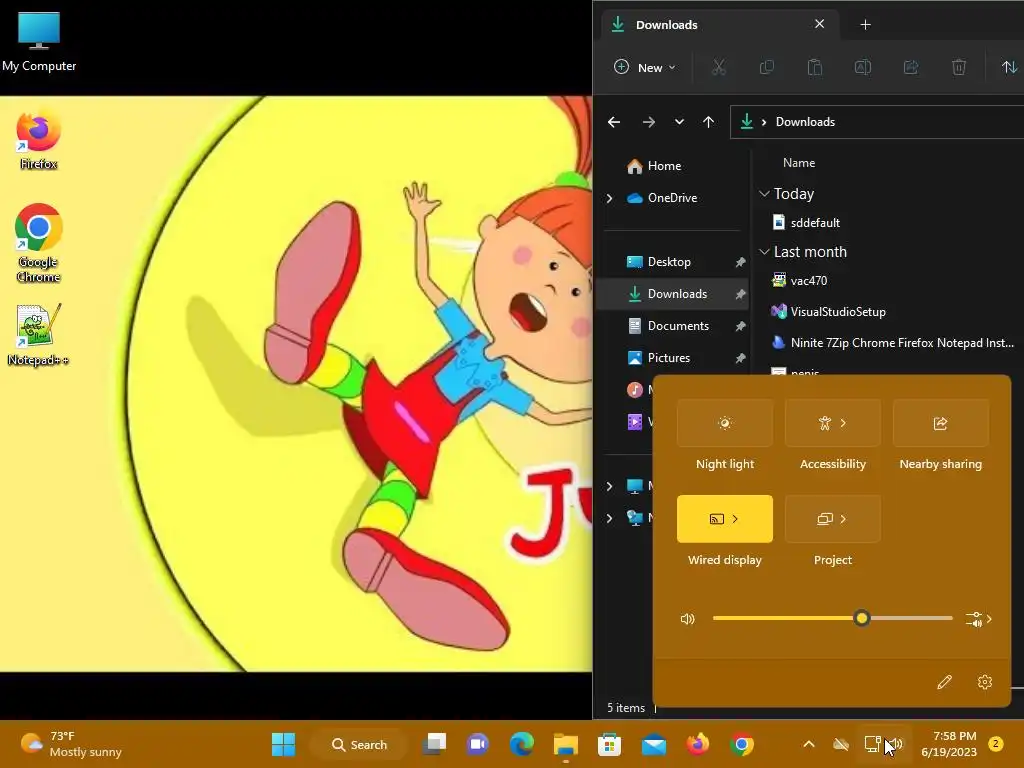Open the New item dropdown

645,67
